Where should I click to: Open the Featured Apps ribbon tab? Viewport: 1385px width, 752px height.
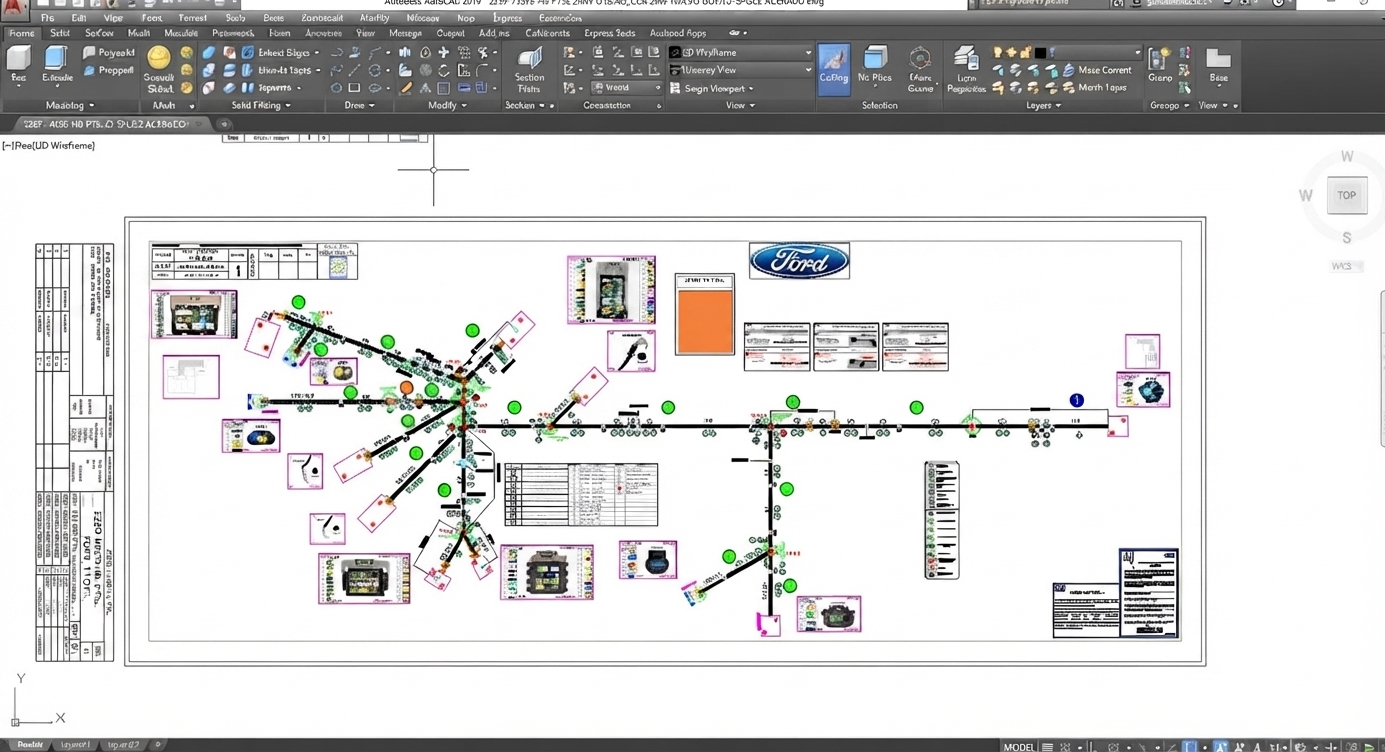pyautogui.click(x=678, y=33)
